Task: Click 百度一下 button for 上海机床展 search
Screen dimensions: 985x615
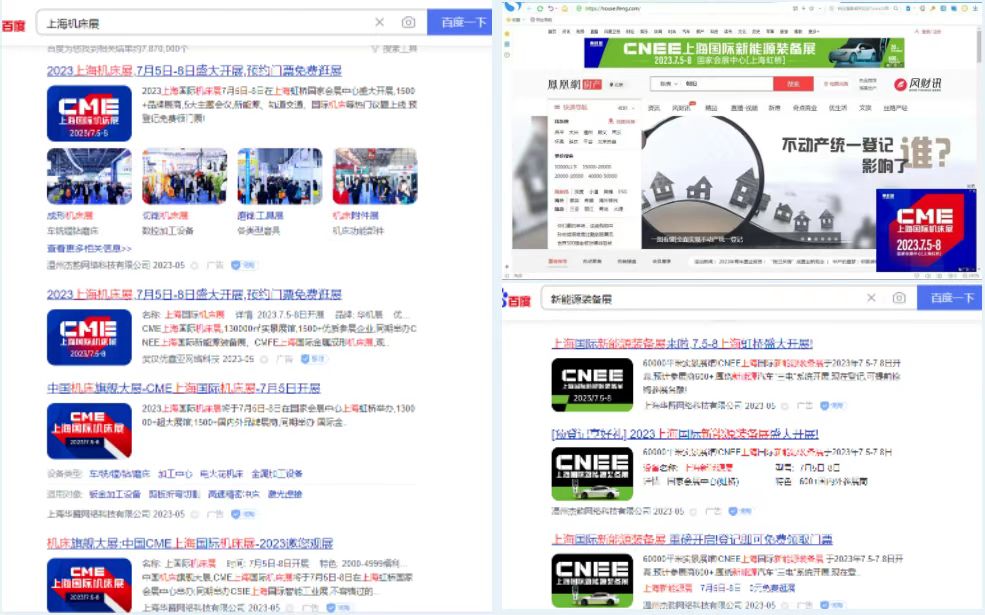Action: 464,23
